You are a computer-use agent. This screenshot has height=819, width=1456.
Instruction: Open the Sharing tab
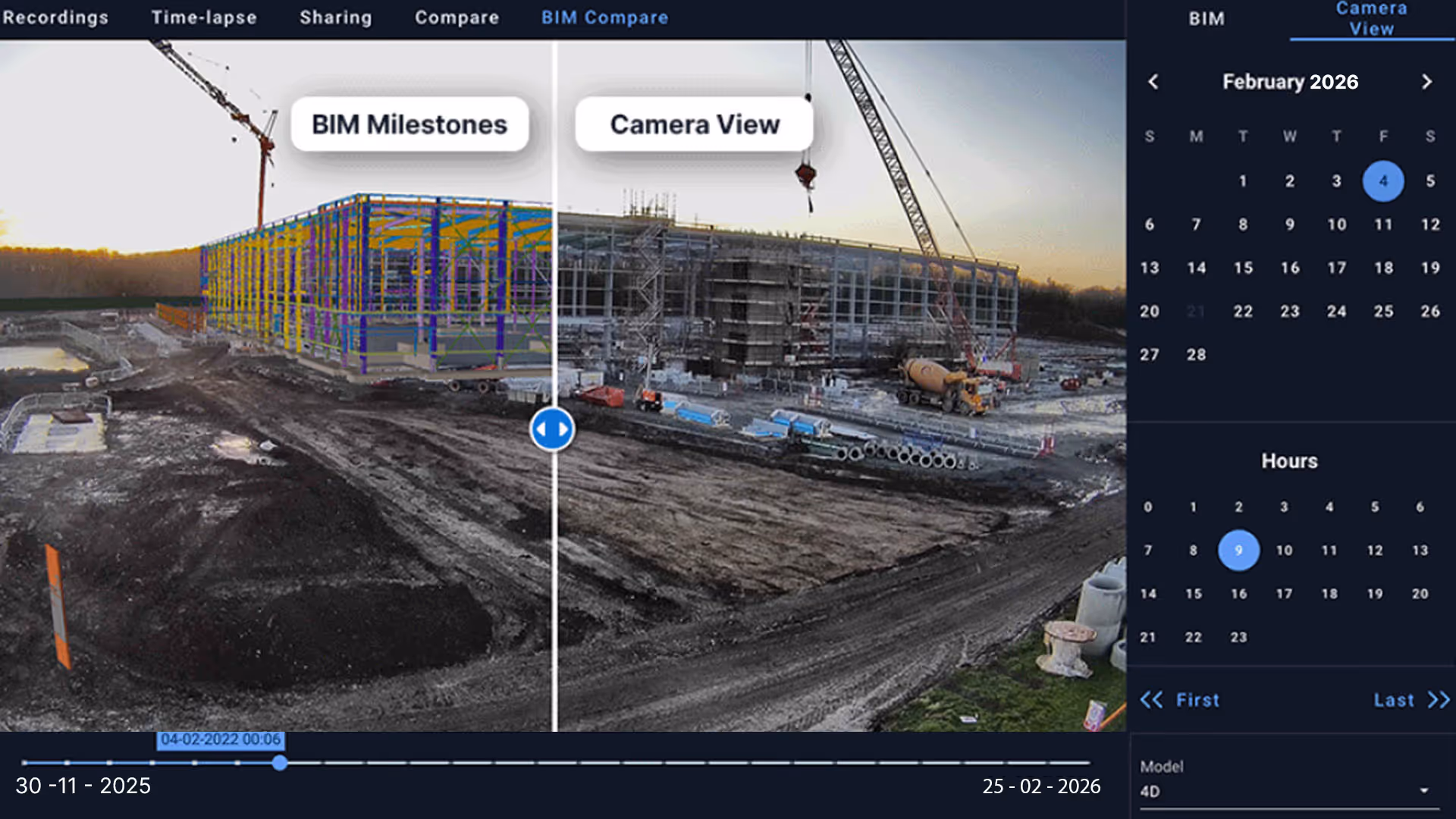(336, 17)
